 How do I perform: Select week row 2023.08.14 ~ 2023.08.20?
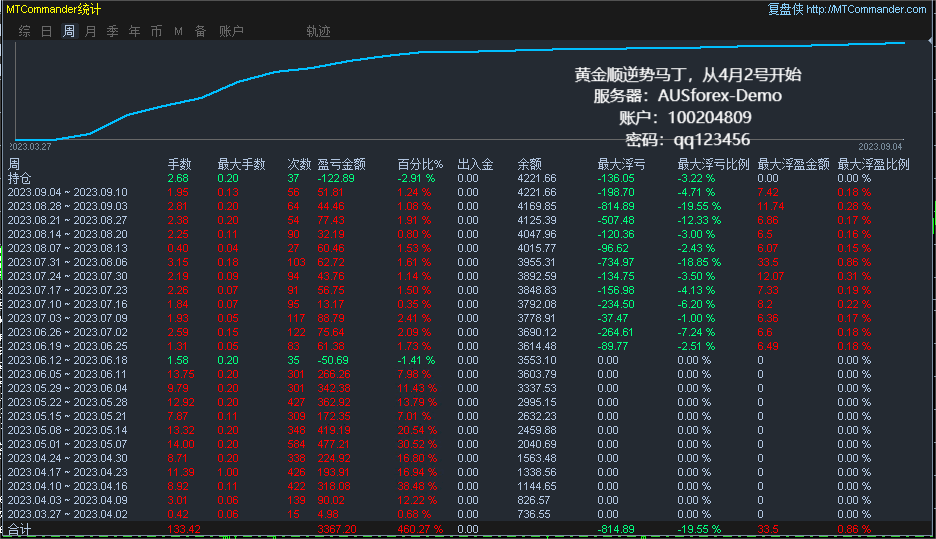point(67,234)
